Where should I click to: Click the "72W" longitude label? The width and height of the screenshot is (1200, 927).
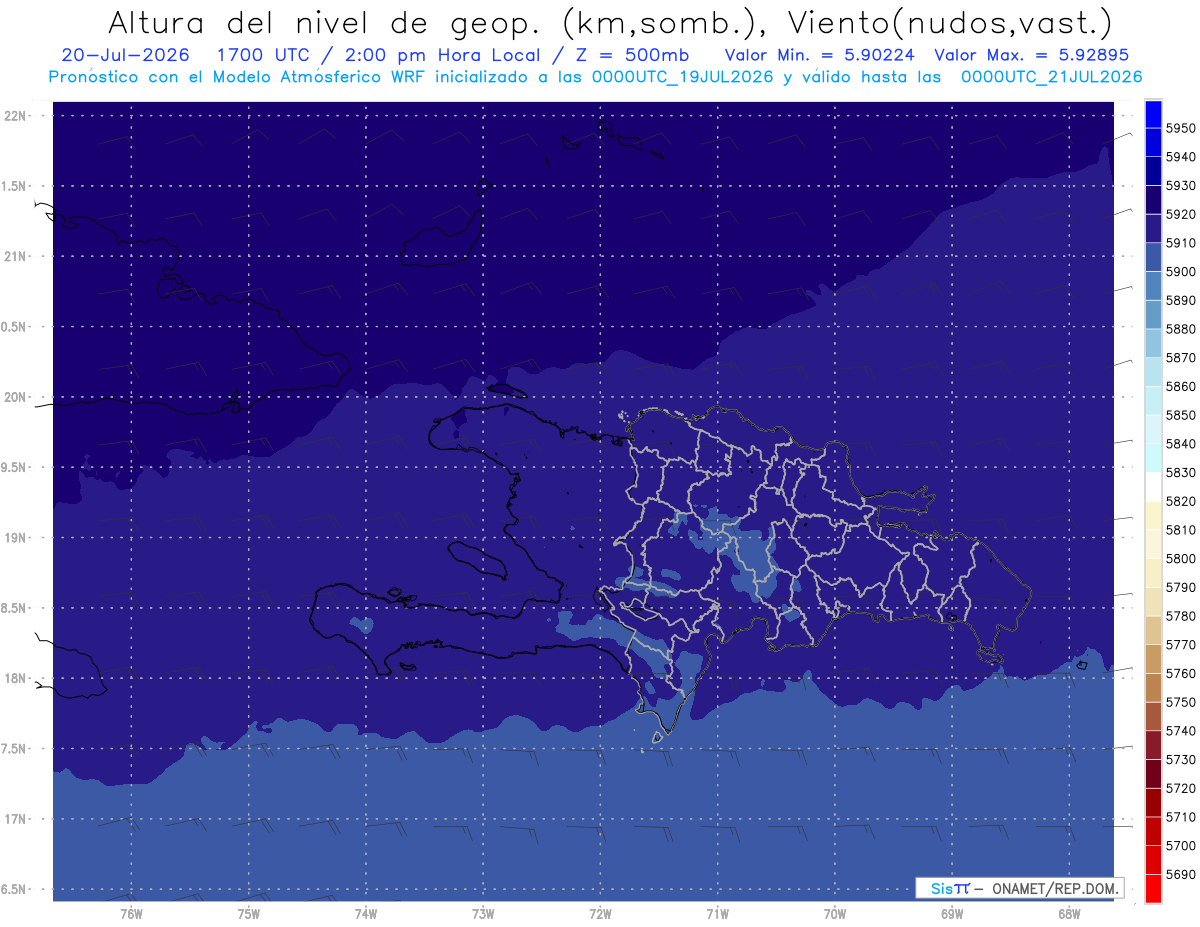click(600, 914)
